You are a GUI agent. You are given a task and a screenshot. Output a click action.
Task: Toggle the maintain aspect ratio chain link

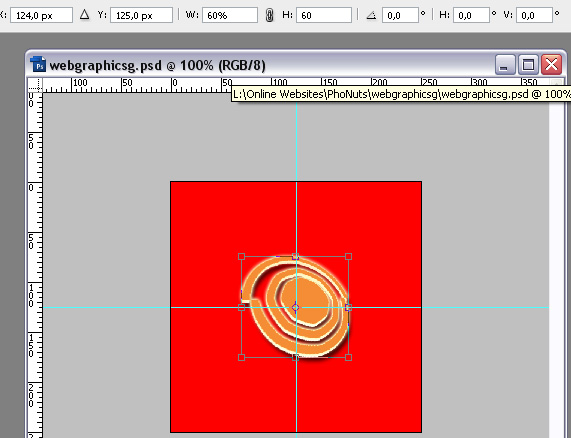[x=269, y=15]
